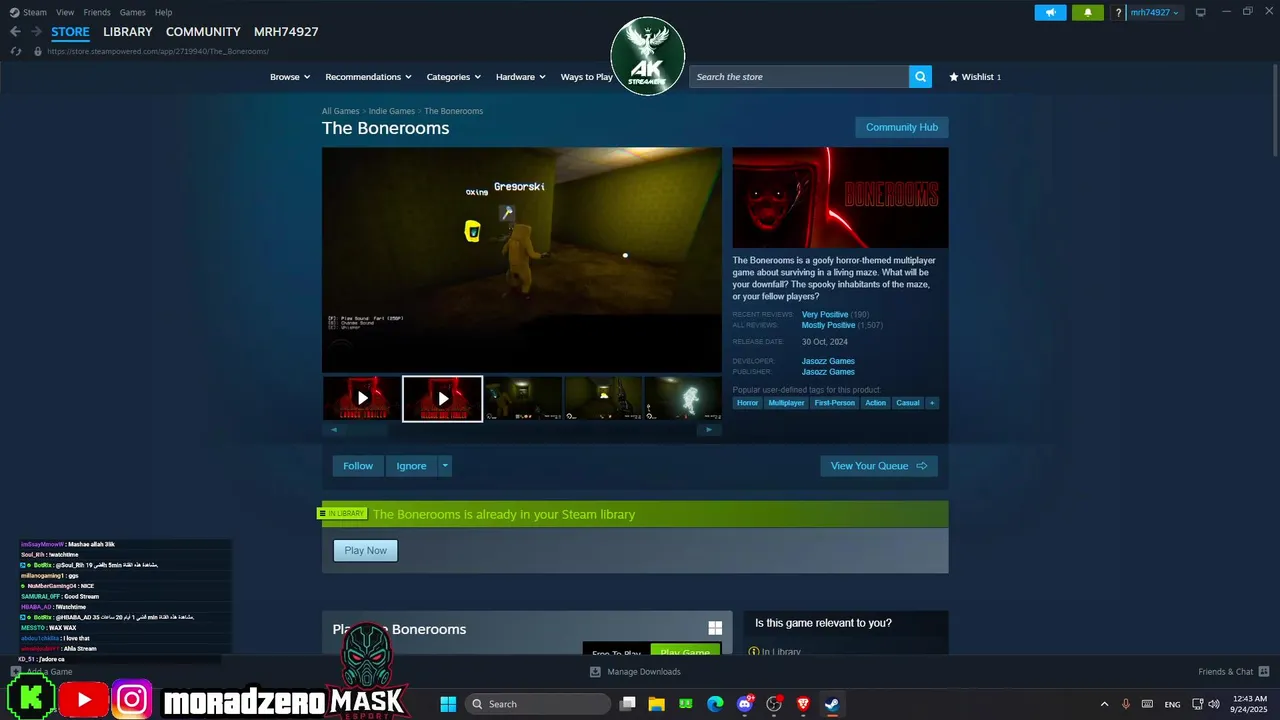Screen dimensions: 1280x720
Task: Switch to Big Picture mode icon
Action: pyautogui.click(x=1201, y=12)
